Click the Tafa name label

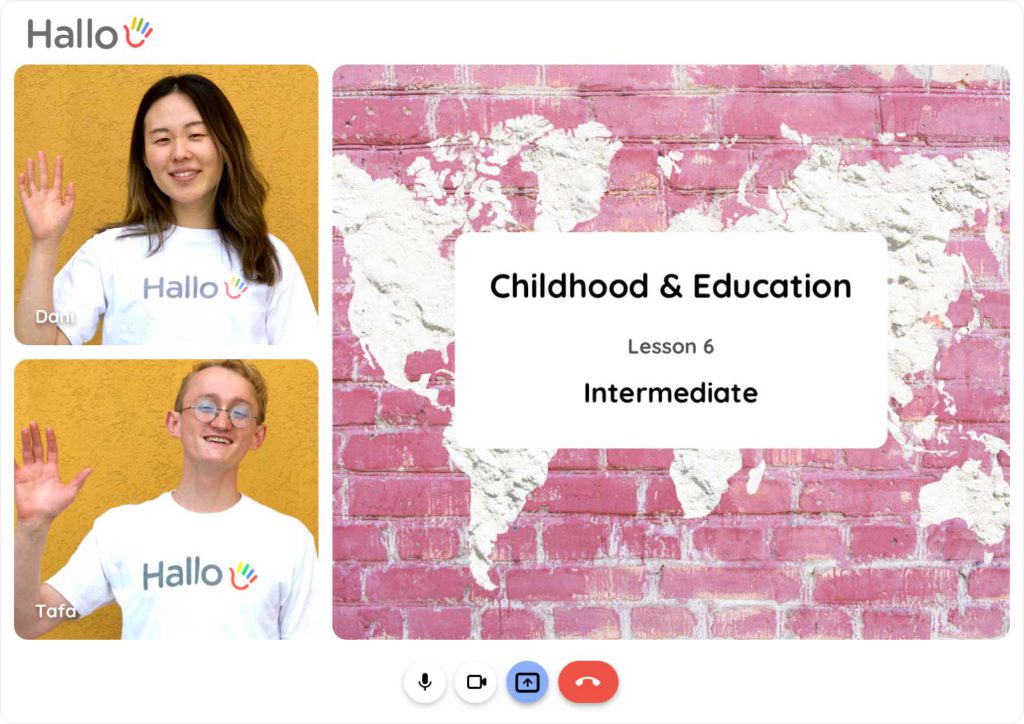pos(56,611)
